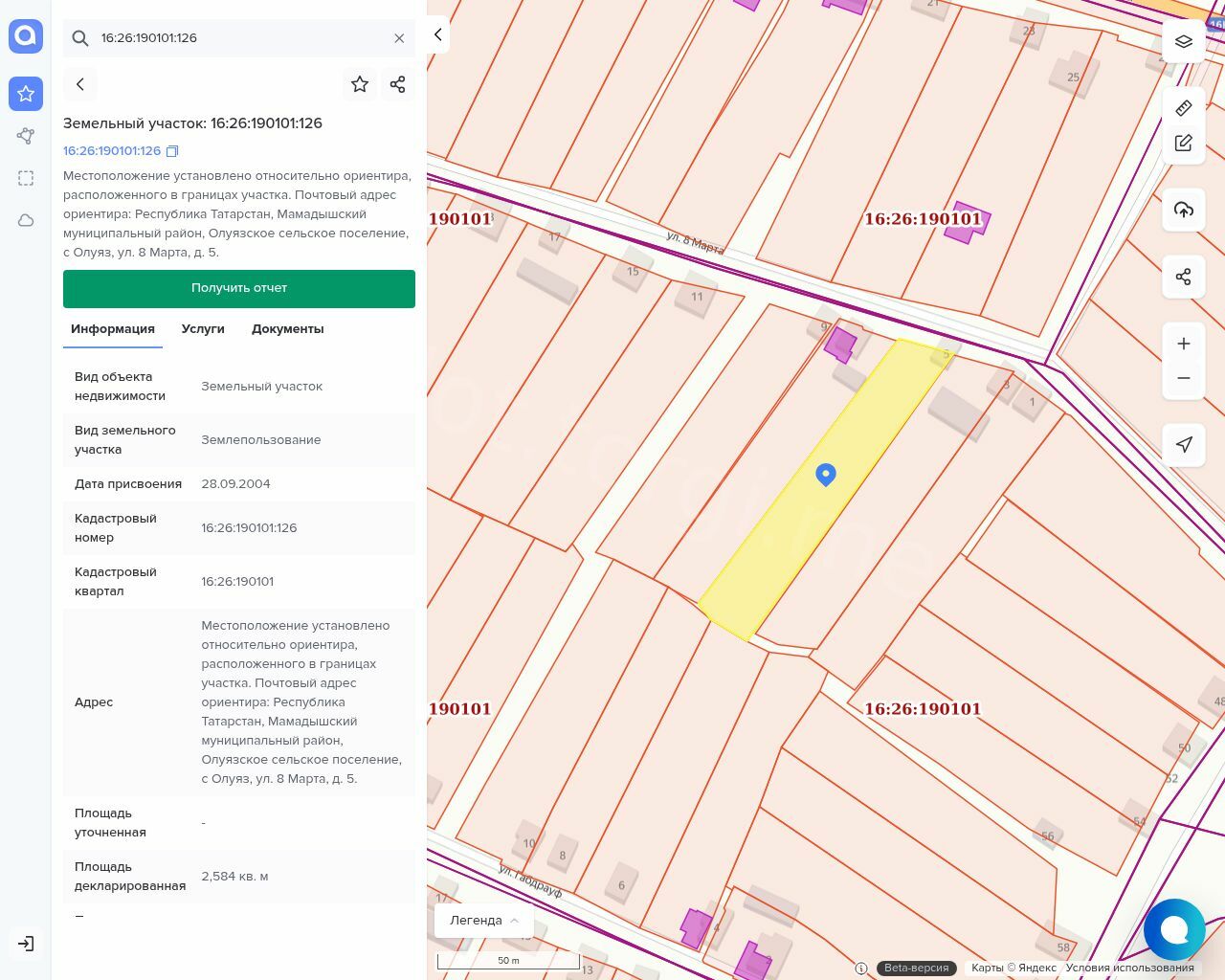1225x980 pixels.
Task: Add this parcel to favorites
Action: coord(360,84)
